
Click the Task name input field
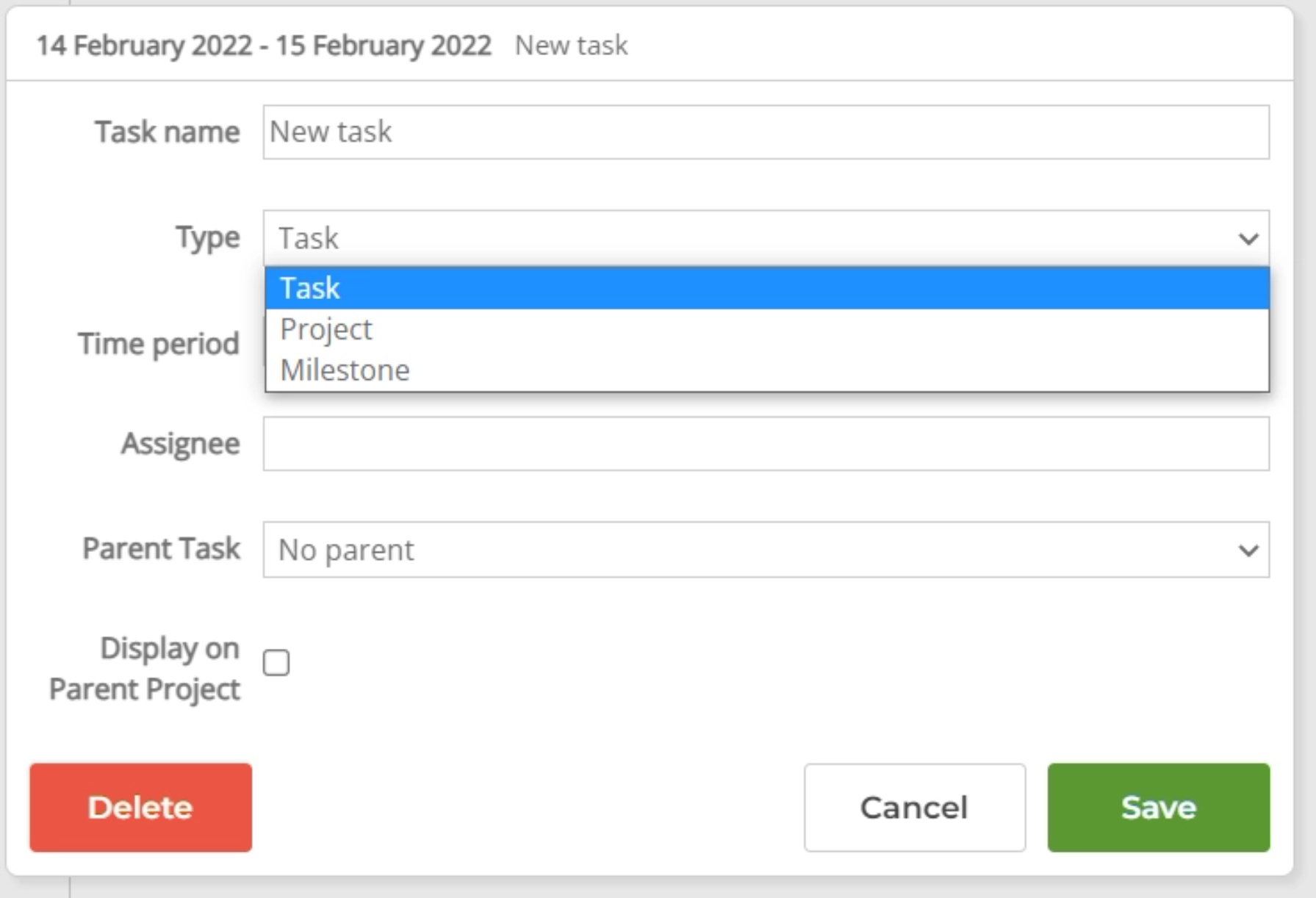point(766,132)
